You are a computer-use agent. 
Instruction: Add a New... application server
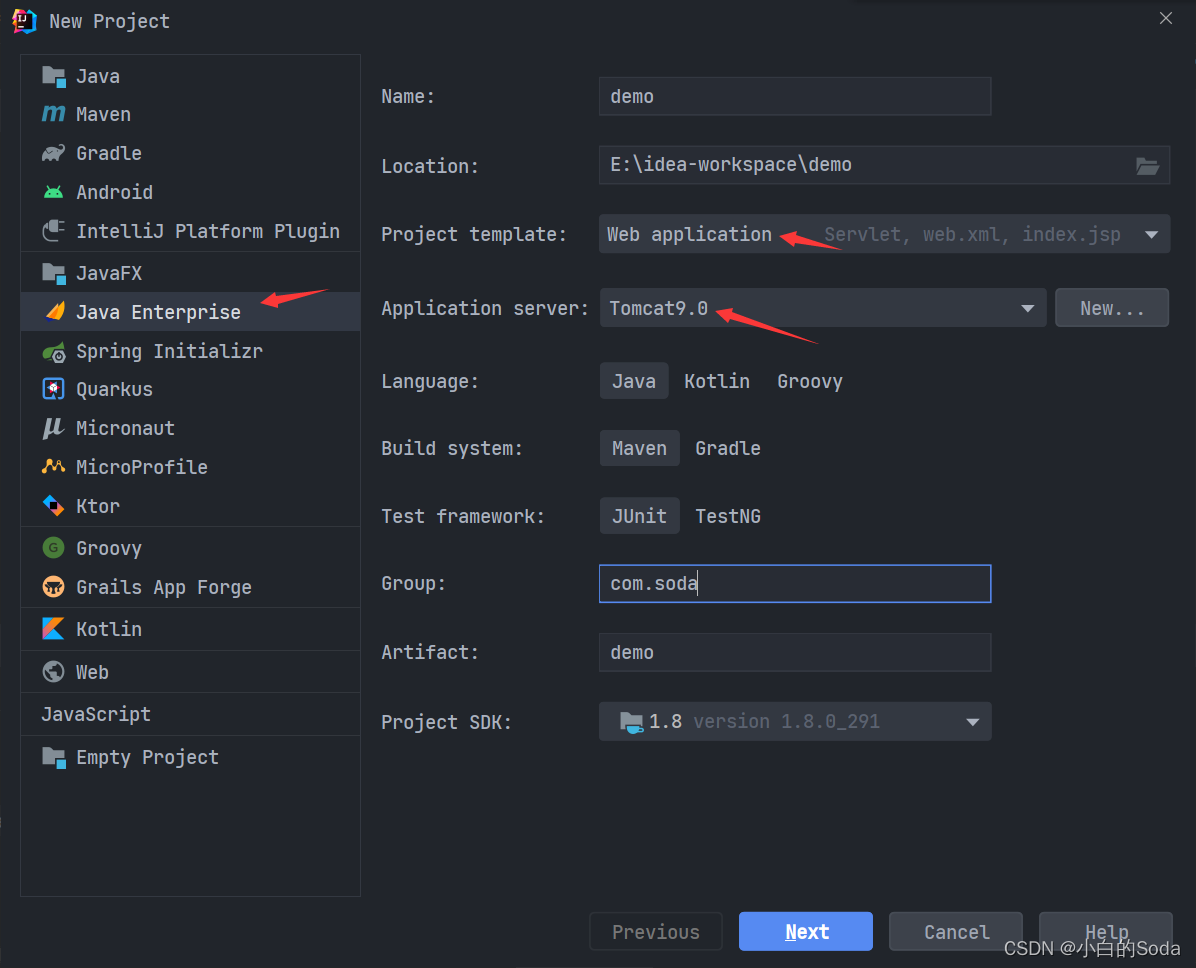click(x=1112, y=307)
